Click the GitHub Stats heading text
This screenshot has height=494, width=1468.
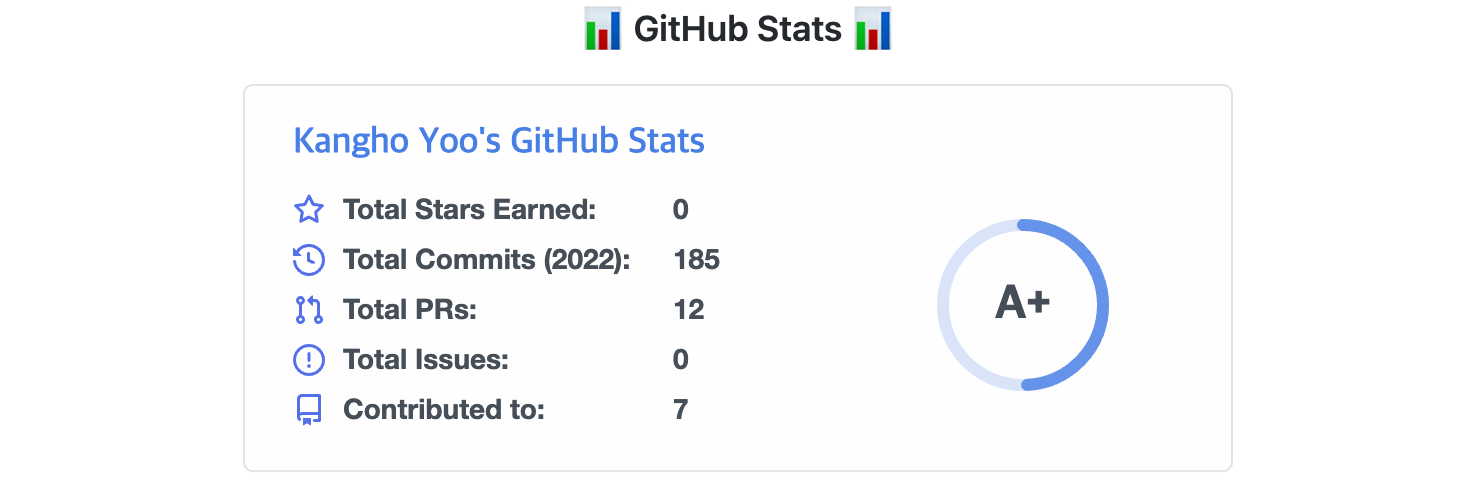[738, 30]
